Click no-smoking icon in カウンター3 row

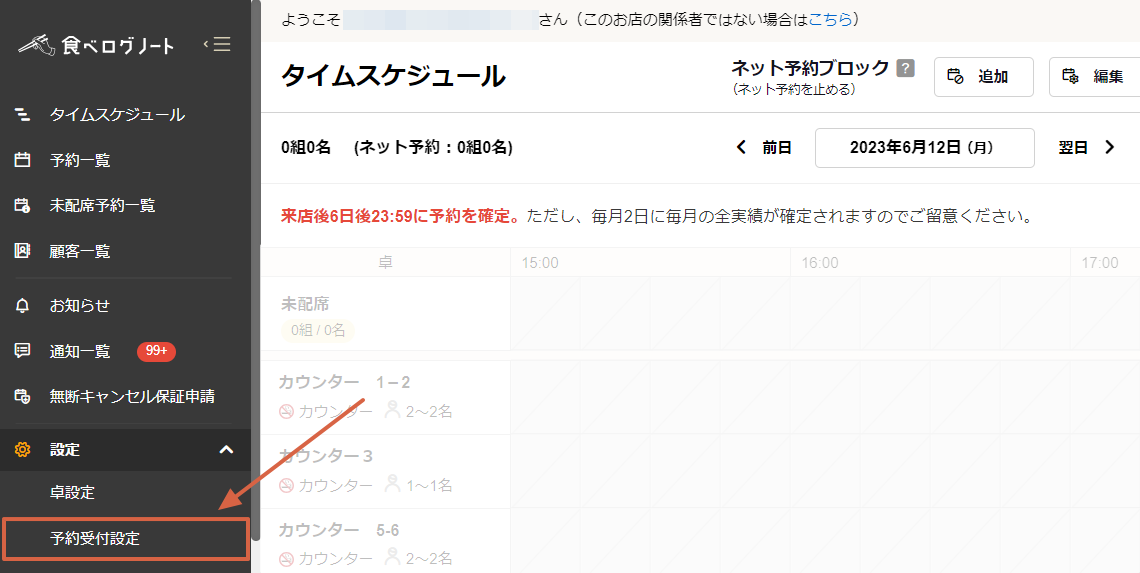click(x=286, y=485)
